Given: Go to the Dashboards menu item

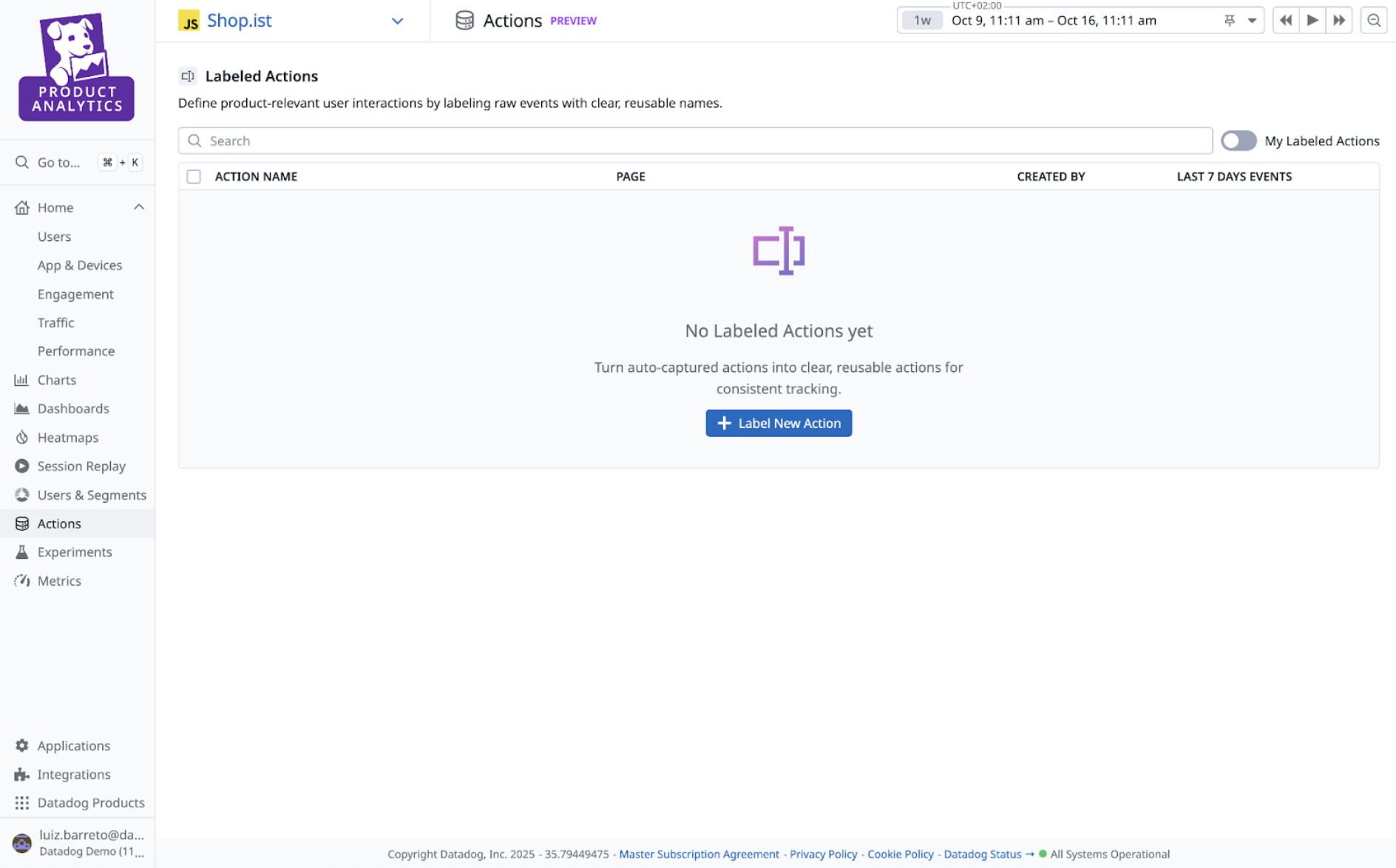Looking at the screenshot, I should click(x=72, y=408).
